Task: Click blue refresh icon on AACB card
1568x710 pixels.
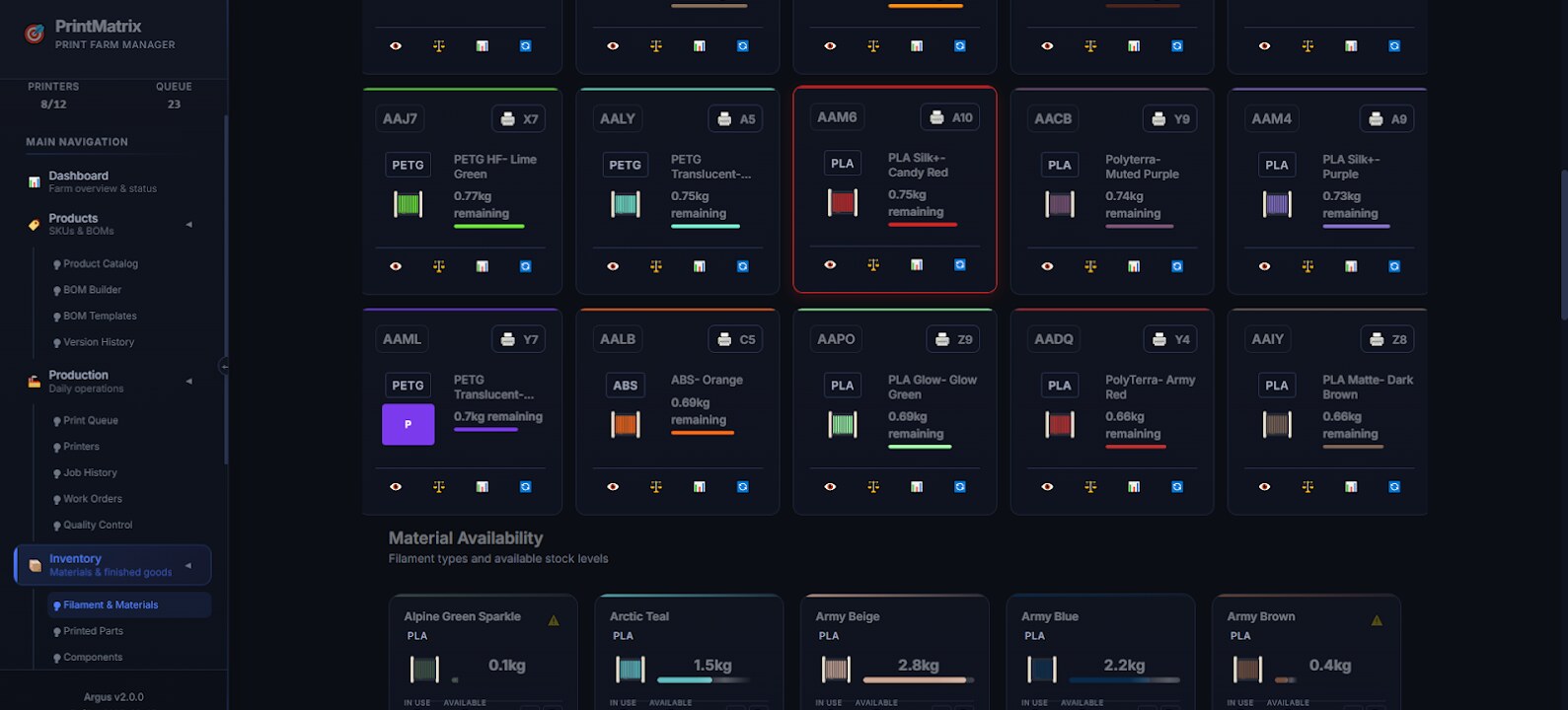Action: [1177, 266]
